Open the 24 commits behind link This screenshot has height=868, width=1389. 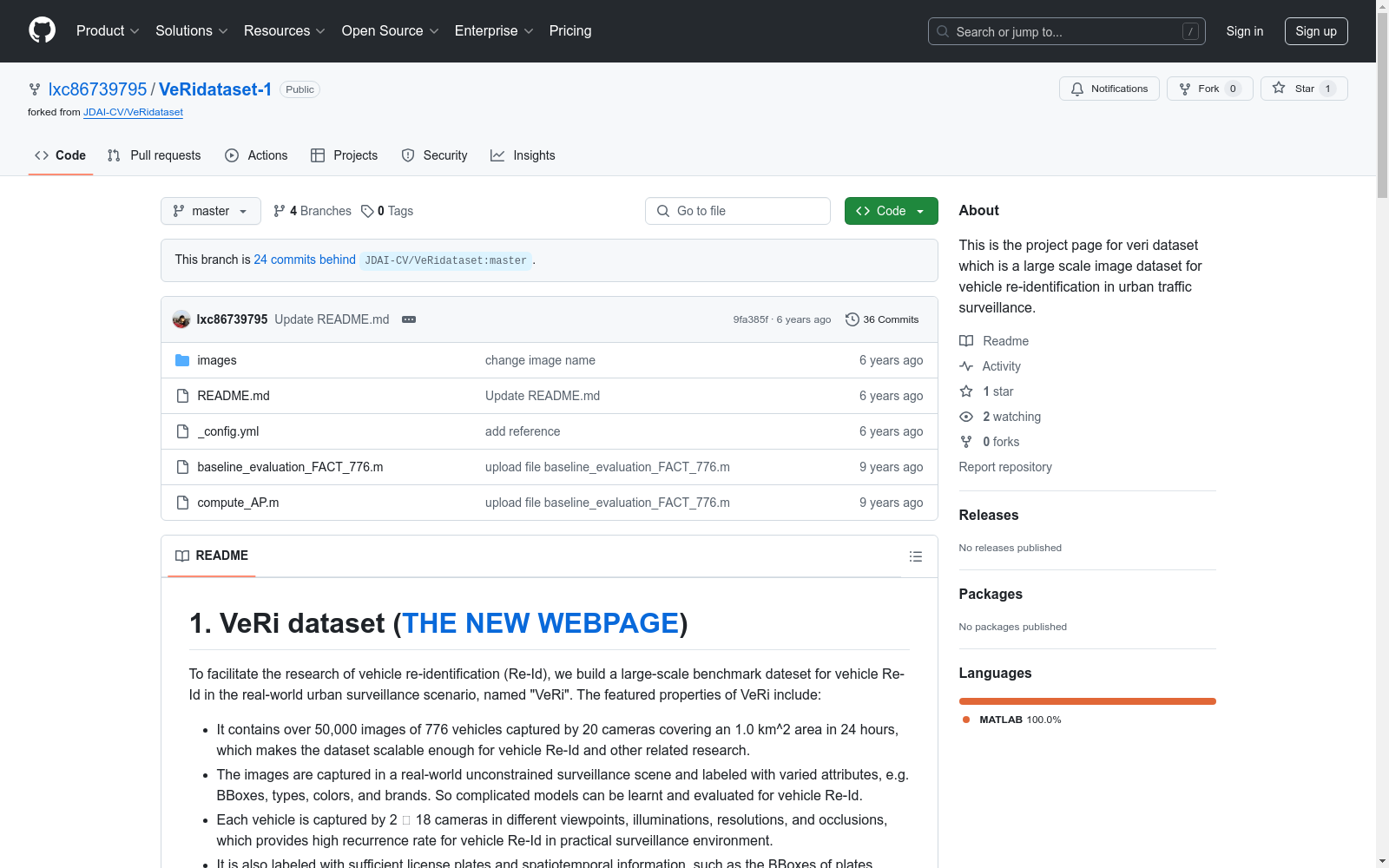pos(305,260)
